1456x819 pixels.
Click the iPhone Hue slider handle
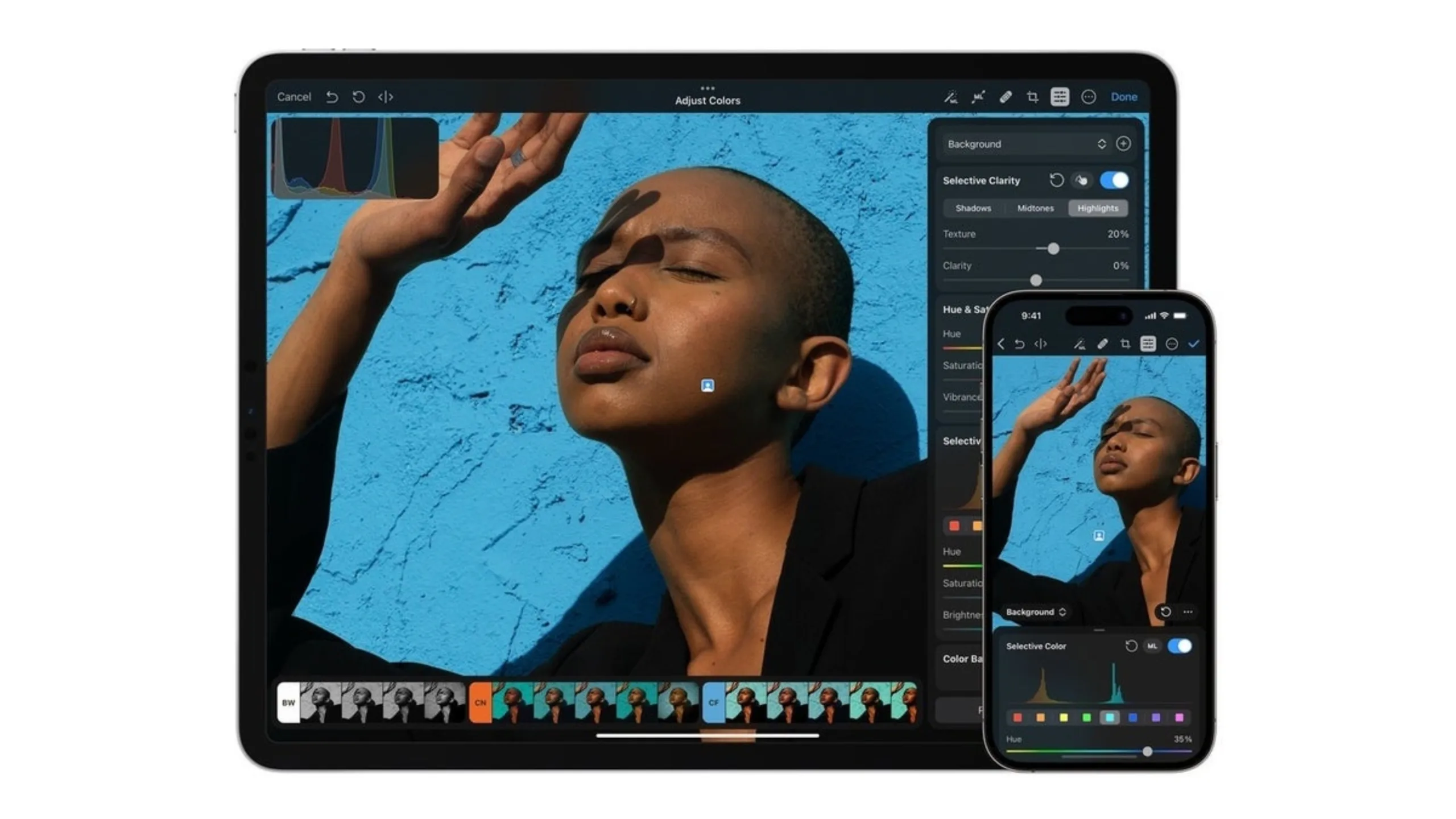click(x=1147, y=752)
